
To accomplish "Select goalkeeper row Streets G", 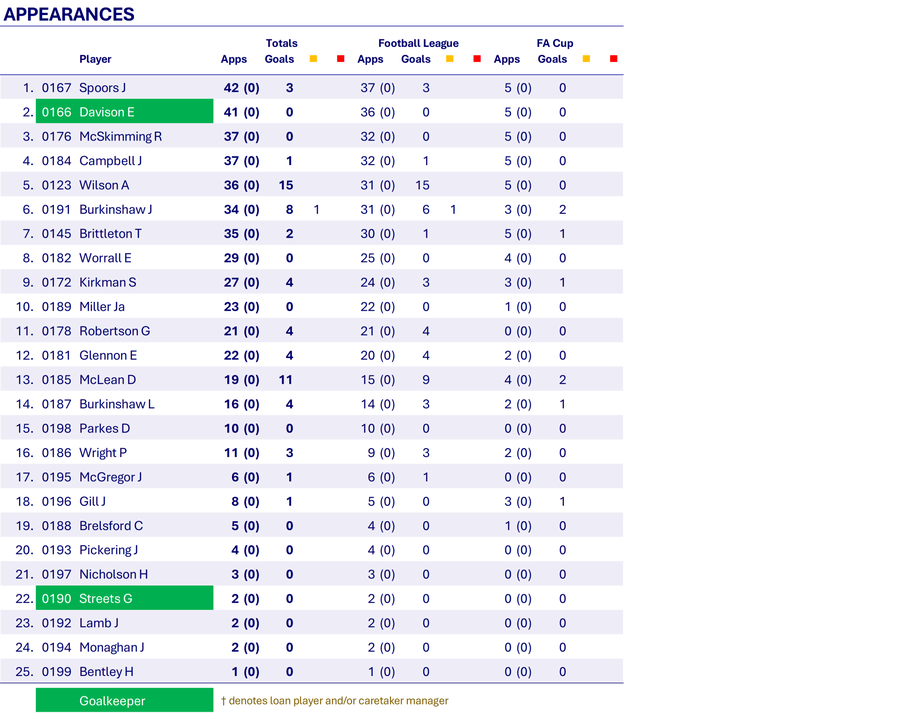I will (125, 598).
